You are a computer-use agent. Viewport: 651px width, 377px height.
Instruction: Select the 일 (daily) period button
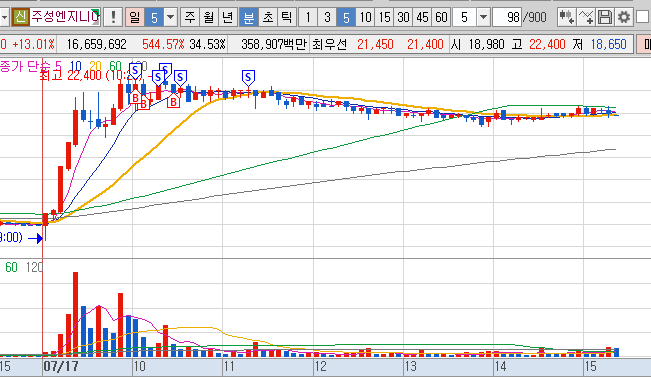click(x=135, y=17)
